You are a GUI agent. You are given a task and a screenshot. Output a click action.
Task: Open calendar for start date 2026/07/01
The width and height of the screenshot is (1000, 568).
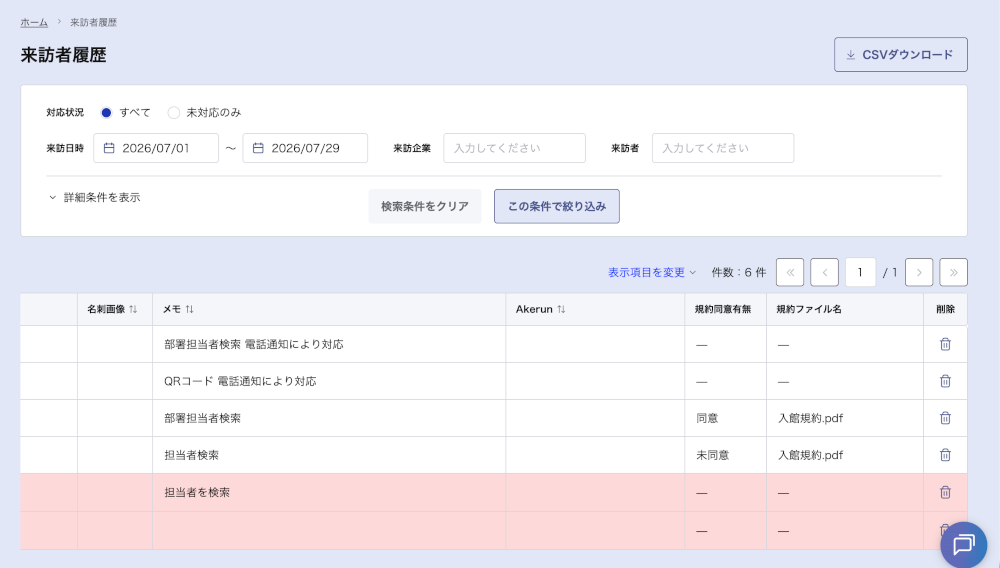coord(109,148)
